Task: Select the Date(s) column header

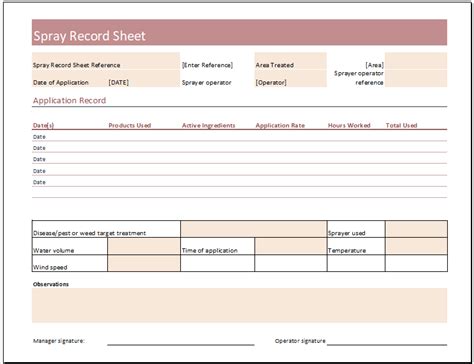Action: tap(43, 125)
